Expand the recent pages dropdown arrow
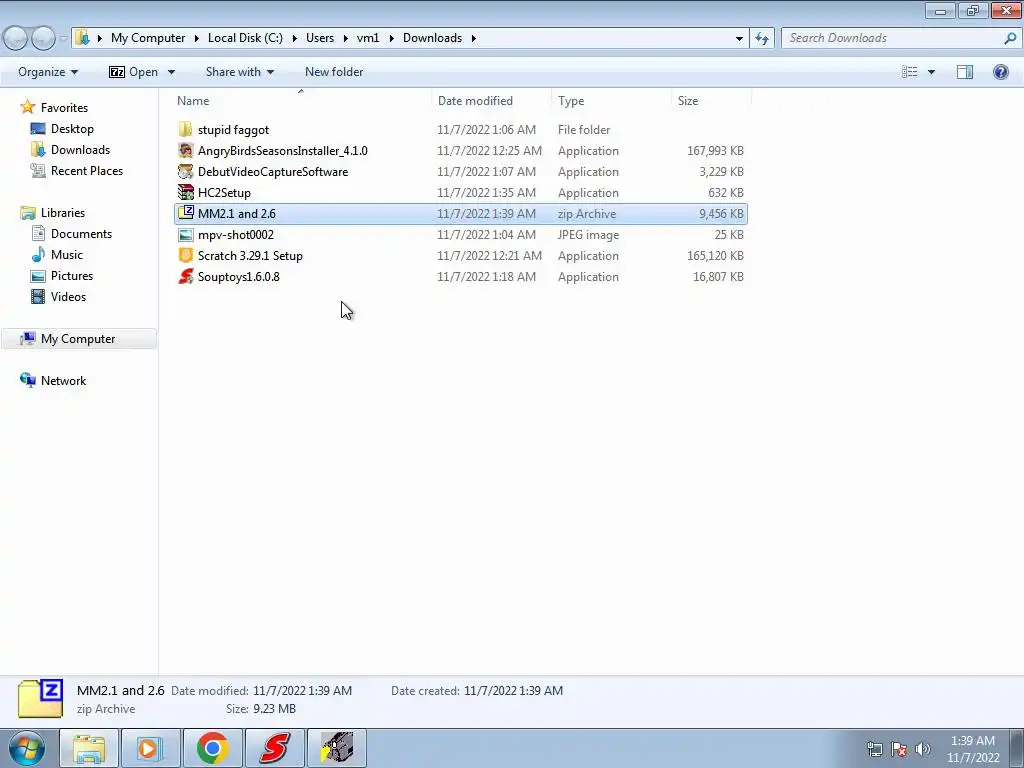 pyautogui.click(x=63, y=39)
